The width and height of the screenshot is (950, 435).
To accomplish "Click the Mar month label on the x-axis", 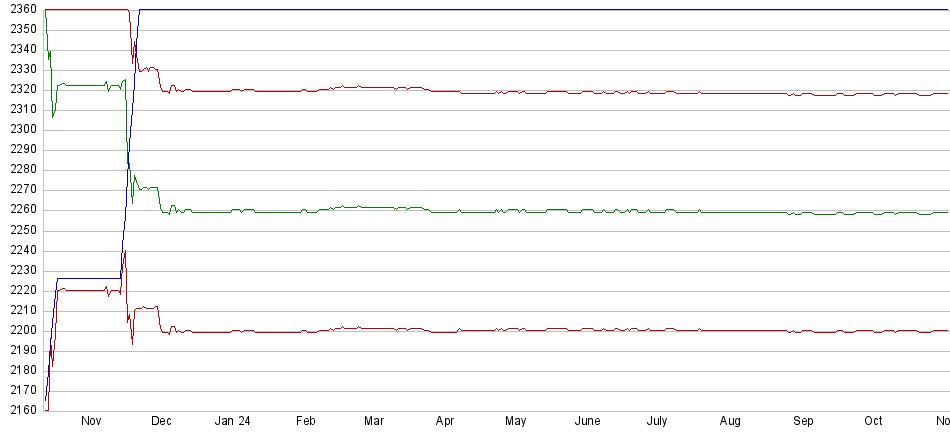I will coord(375,422).
